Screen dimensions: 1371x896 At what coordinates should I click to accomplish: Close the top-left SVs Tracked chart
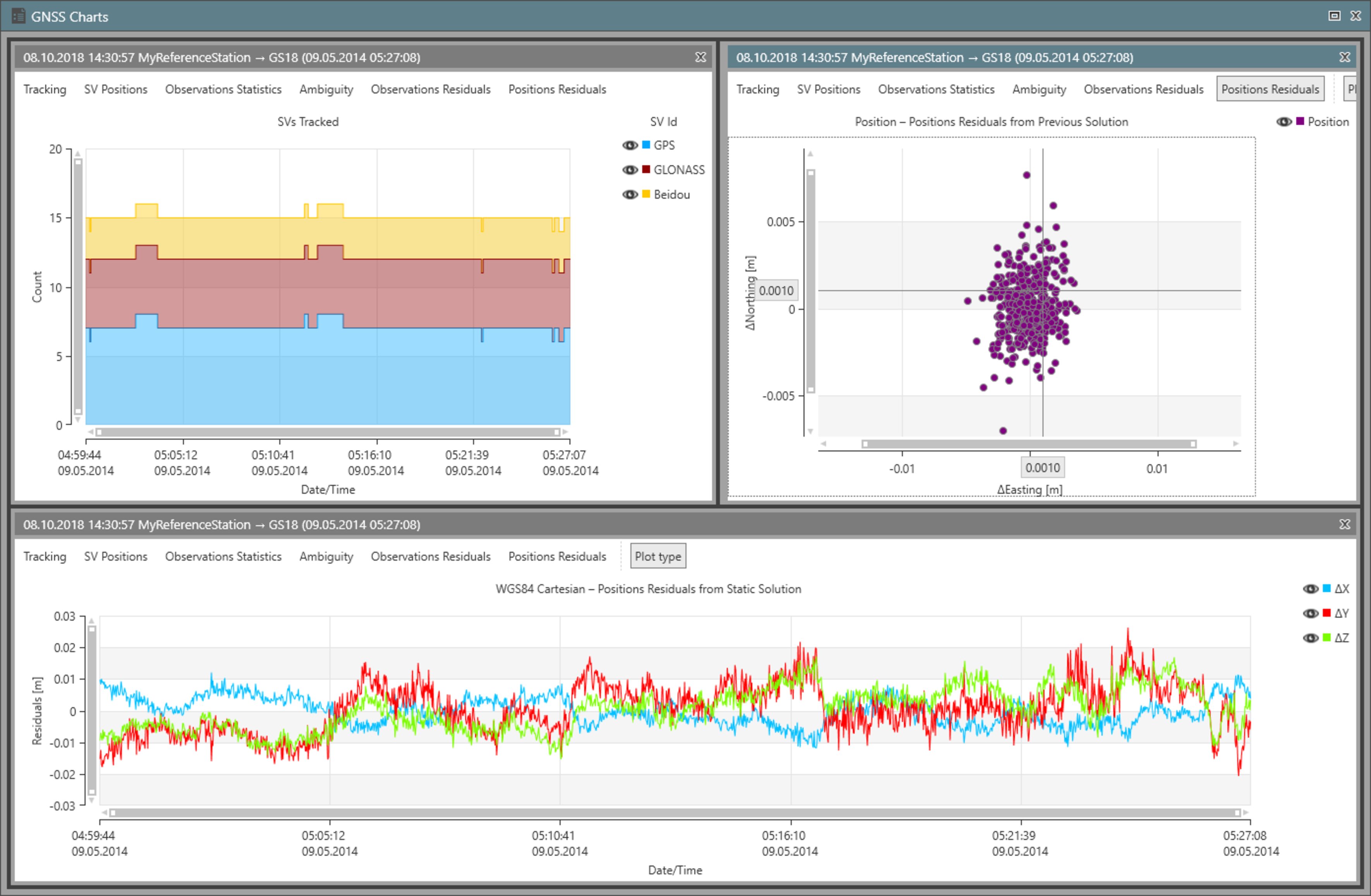pyautogui.click(x=701, y=57)
